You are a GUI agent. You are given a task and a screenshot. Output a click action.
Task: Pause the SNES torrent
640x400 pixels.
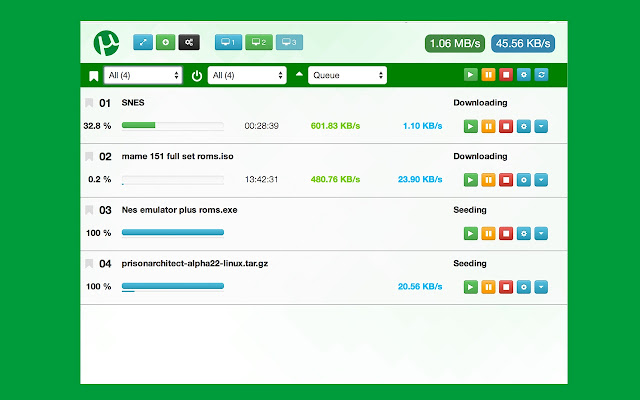tap(488, 126)
